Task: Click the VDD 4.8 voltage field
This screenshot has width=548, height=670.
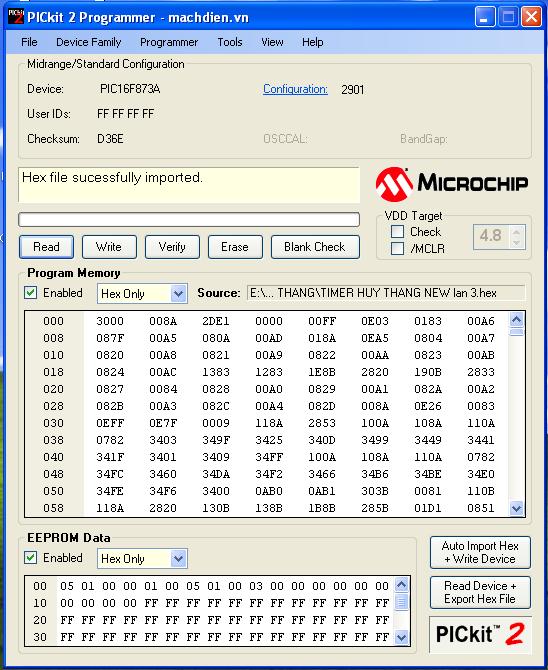Action: click(492, 236)
